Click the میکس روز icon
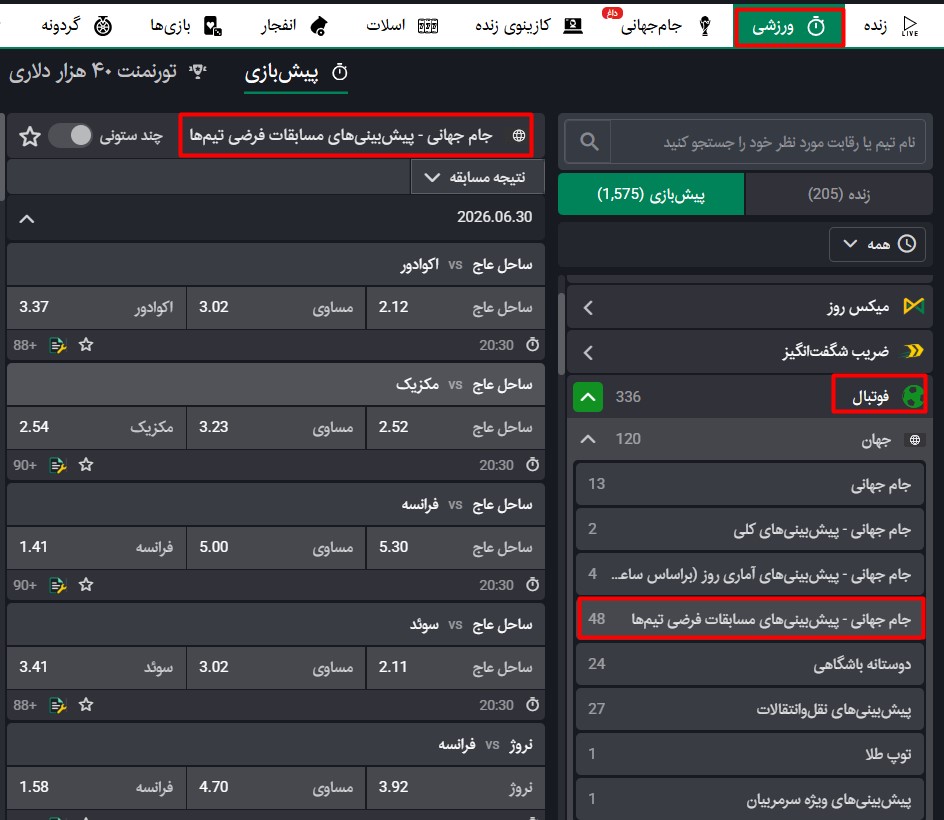 click(x=913, y=306)
